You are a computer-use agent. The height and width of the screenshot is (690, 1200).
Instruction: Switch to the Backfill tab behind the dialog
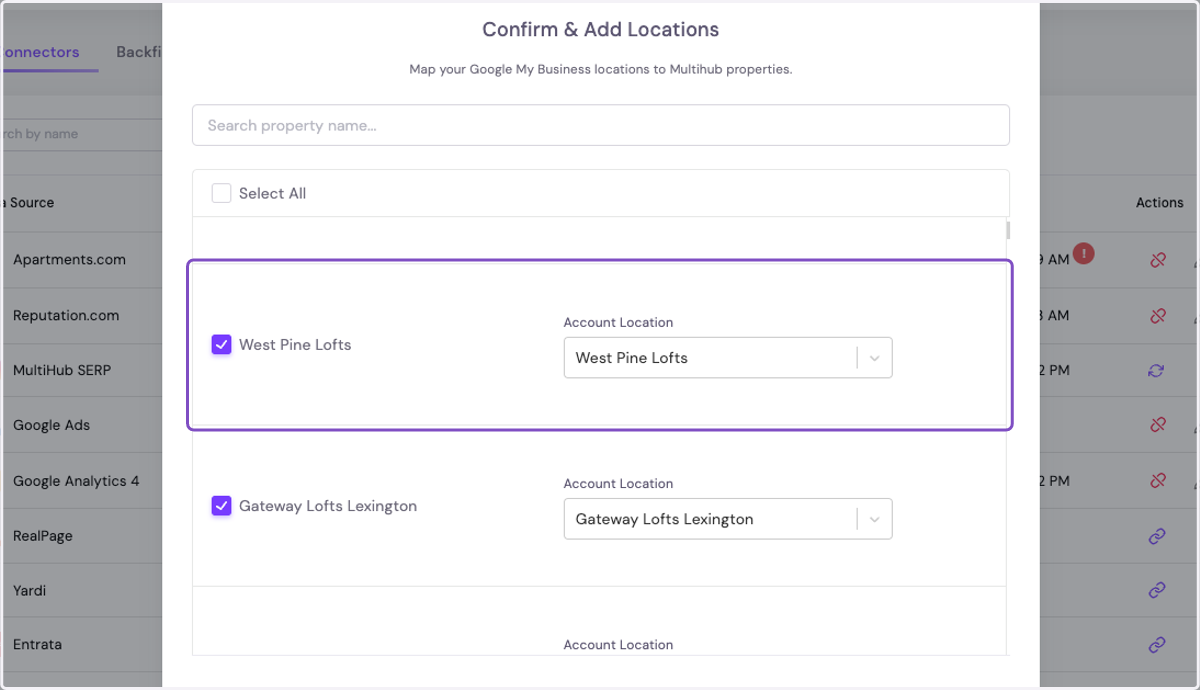[x=139, y=52]
